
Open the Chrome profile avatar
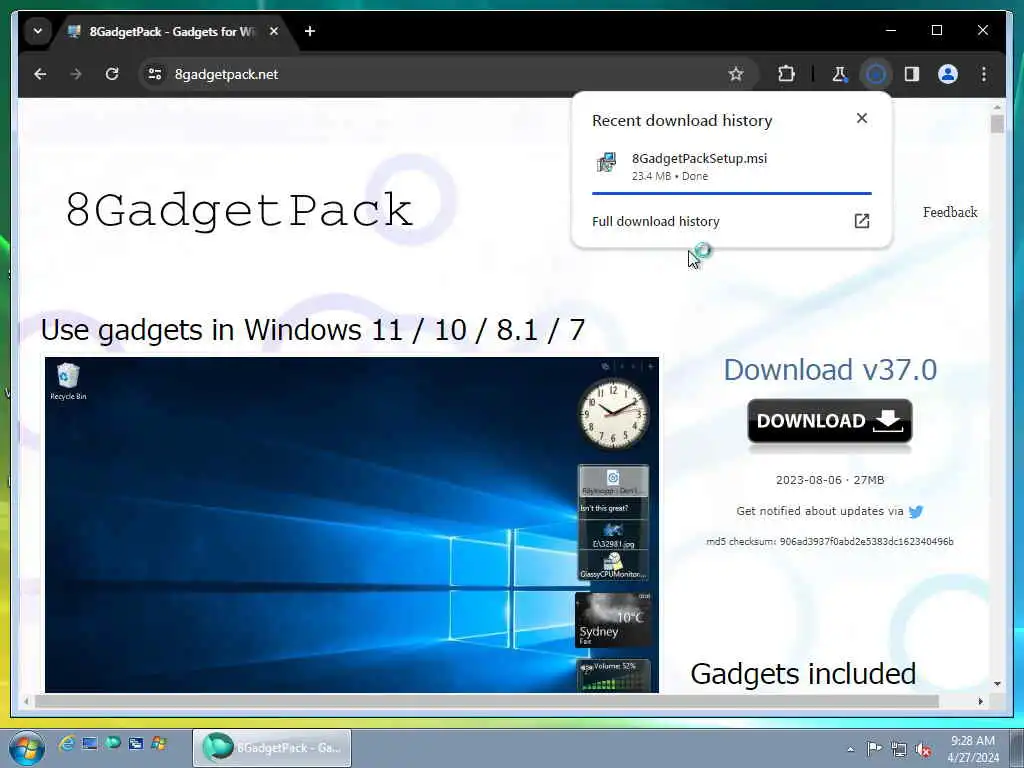pyautogui.click(x=948, y=74)
